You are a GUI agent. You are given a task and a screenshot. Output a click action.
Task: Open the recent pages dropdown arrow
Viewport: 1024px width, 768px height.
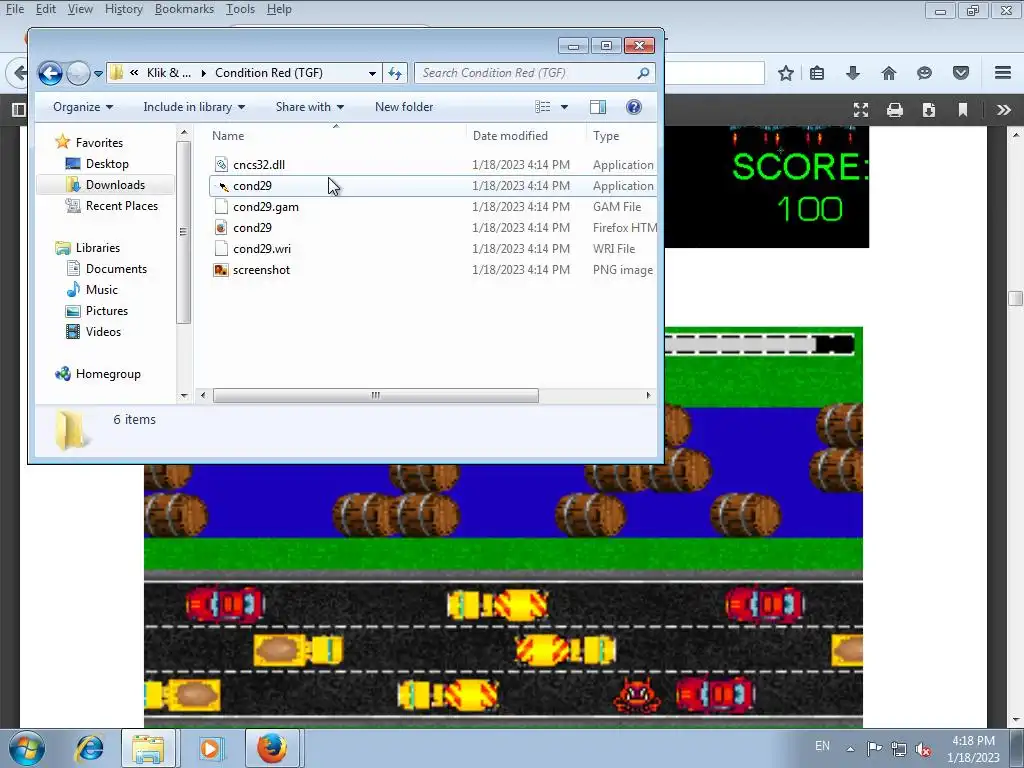point(98,74)
